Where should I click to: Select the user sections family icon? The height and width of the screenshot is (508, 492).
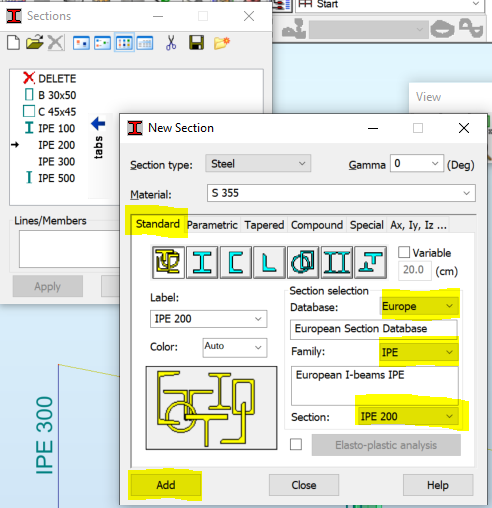tap(168, 262)
